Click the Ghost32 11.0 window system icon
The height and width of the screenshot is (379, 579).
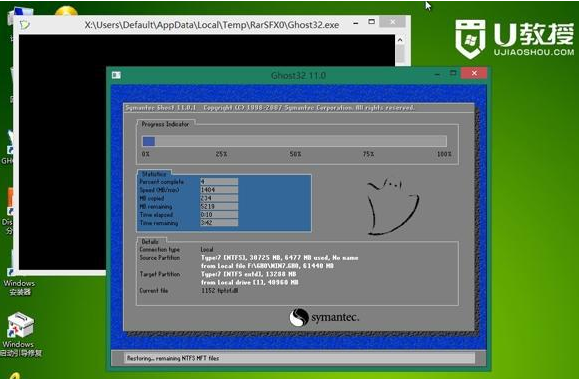[116, 75]
